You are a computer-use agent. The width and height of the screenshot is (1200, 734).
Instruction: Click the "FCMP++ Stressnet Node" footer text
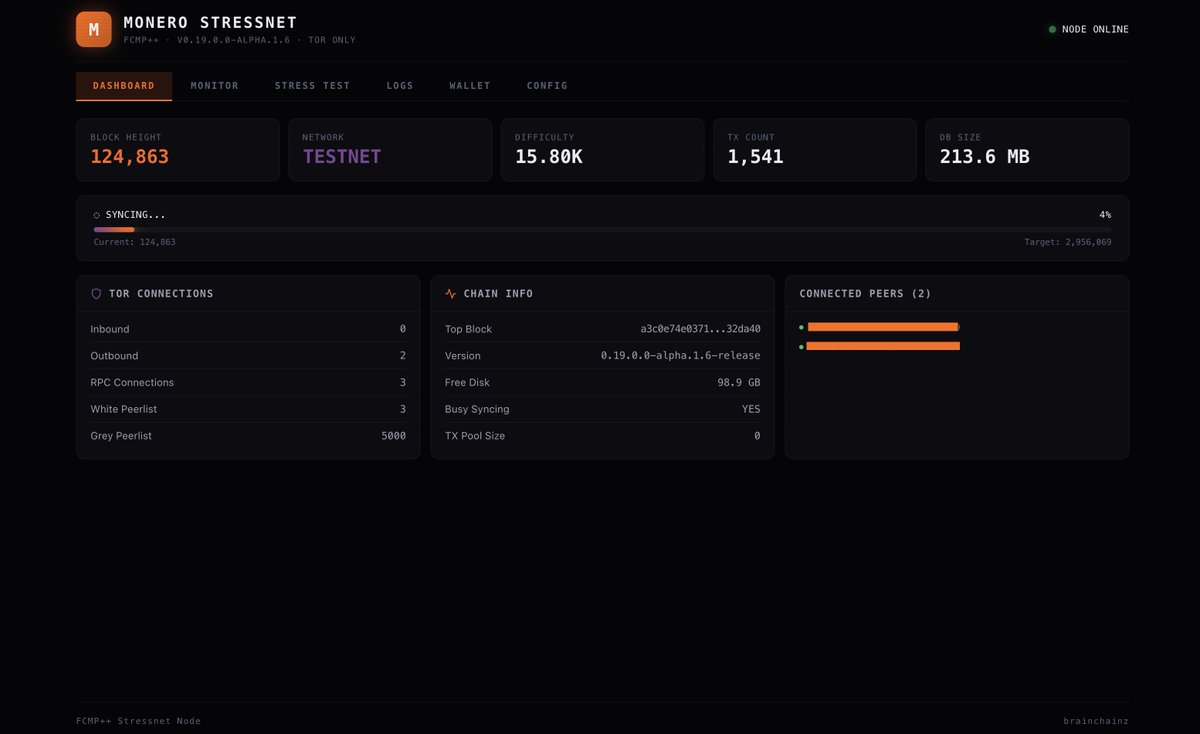[138, 721]
